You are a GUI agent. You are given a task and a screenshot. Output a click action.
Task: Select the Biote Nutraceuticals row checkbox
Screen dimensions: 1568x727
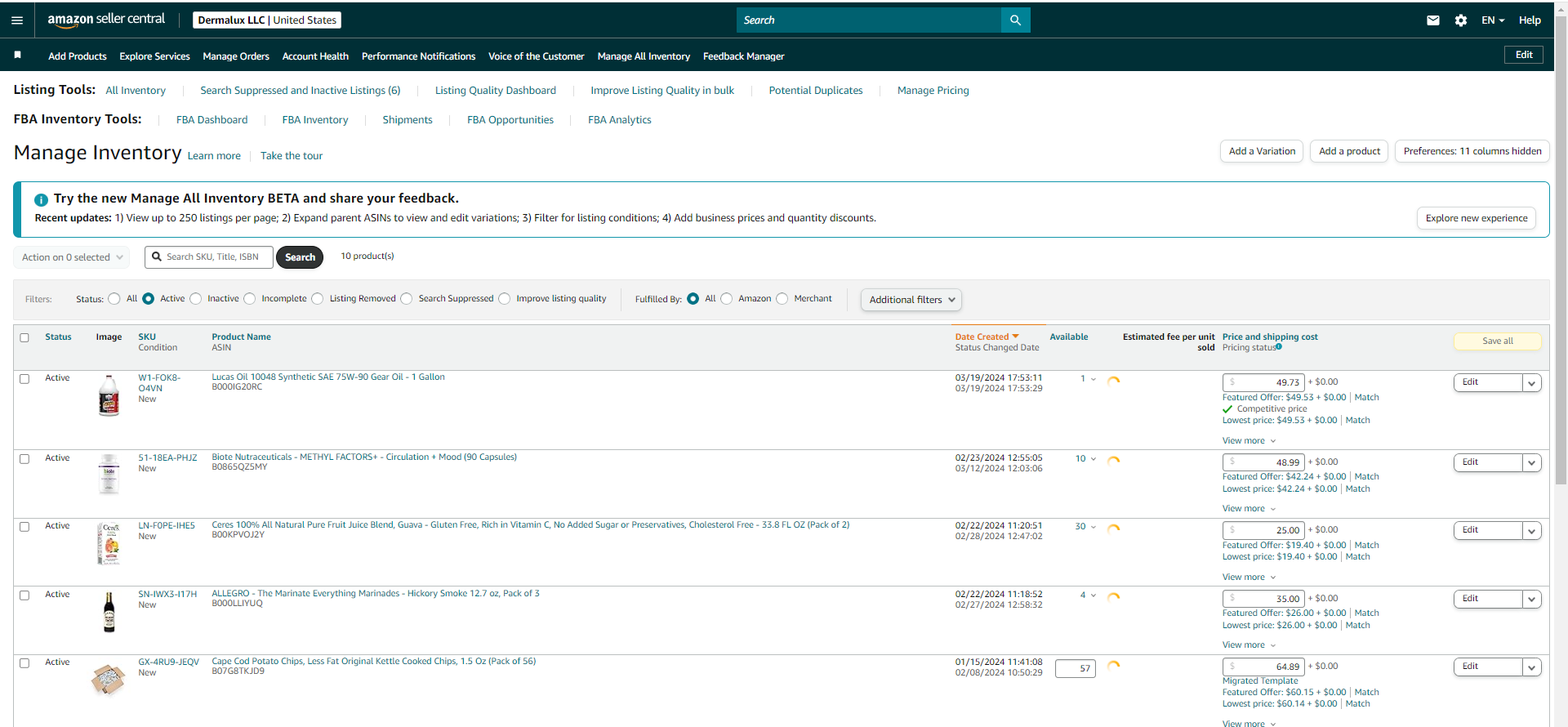tap(24, 459)
